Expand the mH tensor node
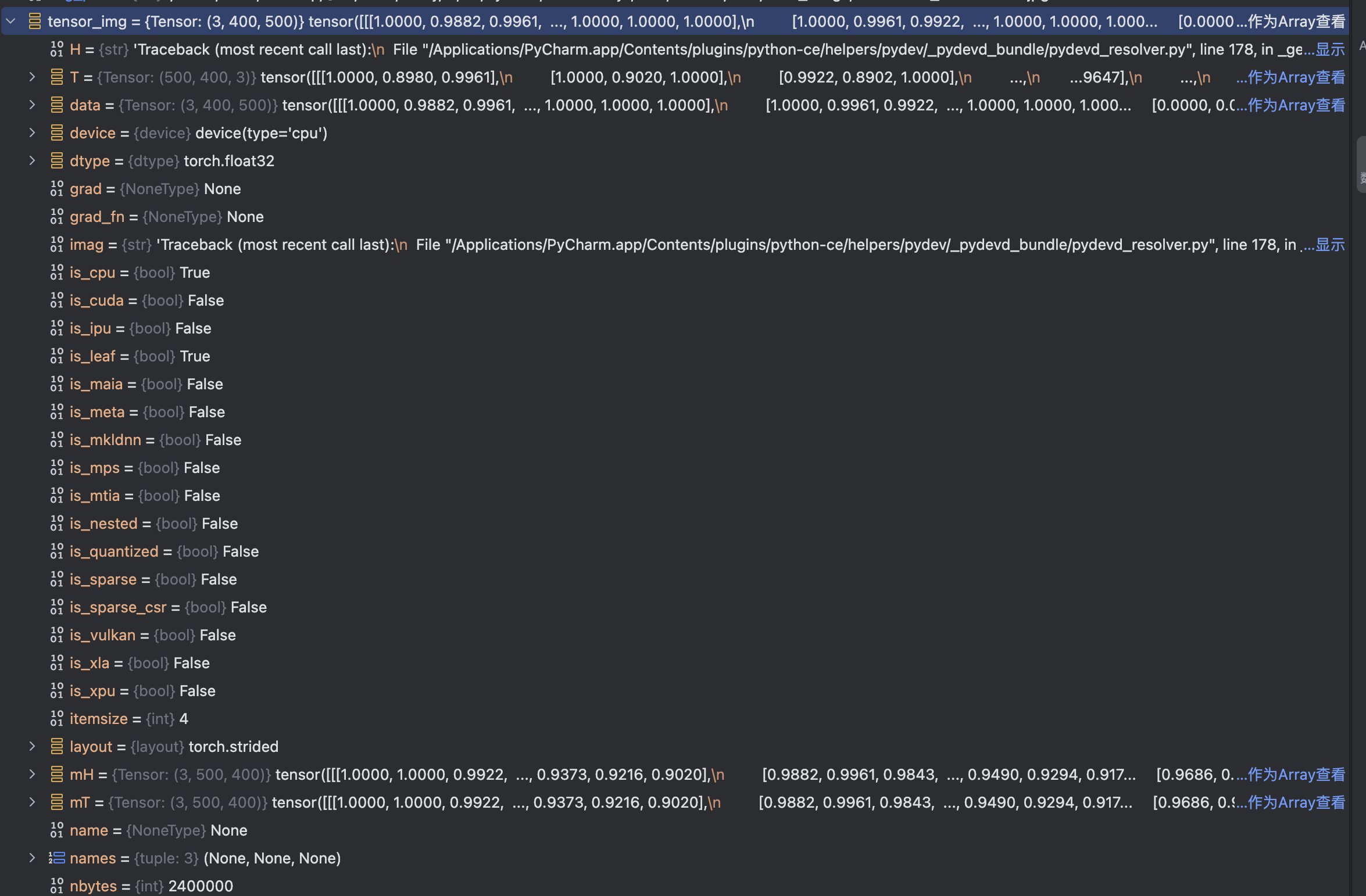 click(x=33, y=775)
